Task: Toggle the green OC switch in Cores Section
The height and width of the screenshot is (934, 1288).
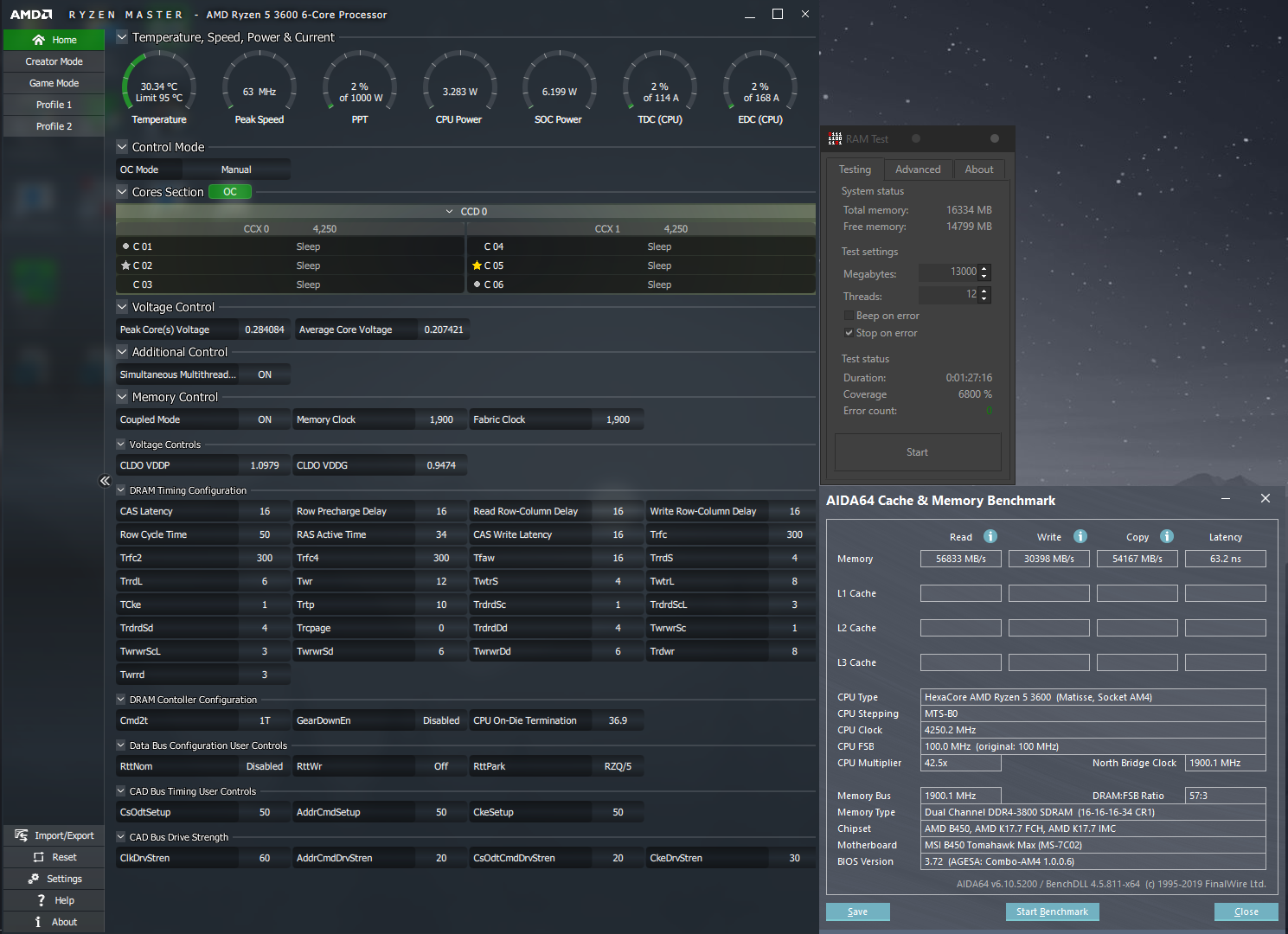Action: click(x=230, y=192)
